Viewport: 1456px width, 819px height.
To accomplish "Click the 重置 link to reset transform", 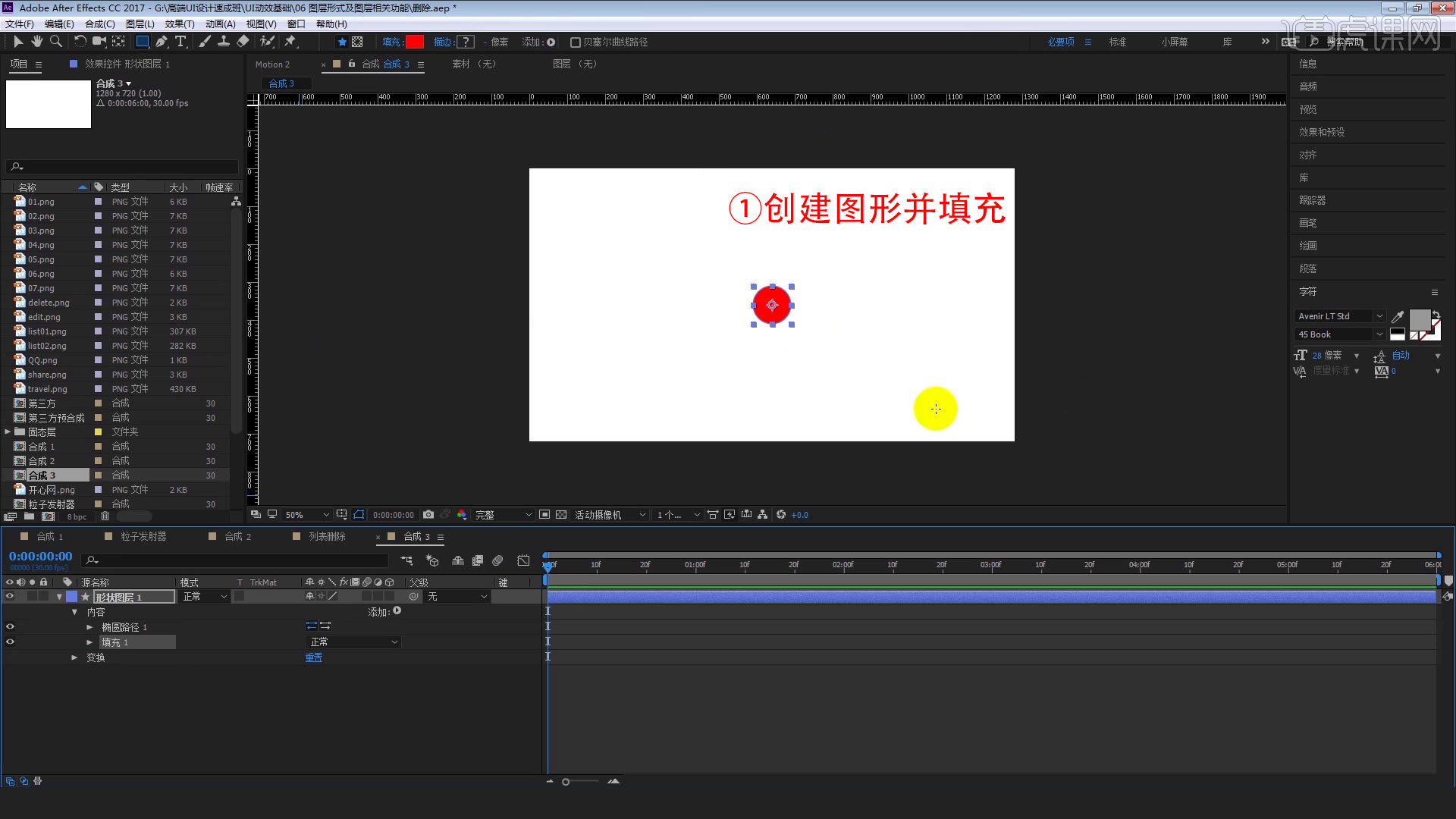I will pos(313,657).
